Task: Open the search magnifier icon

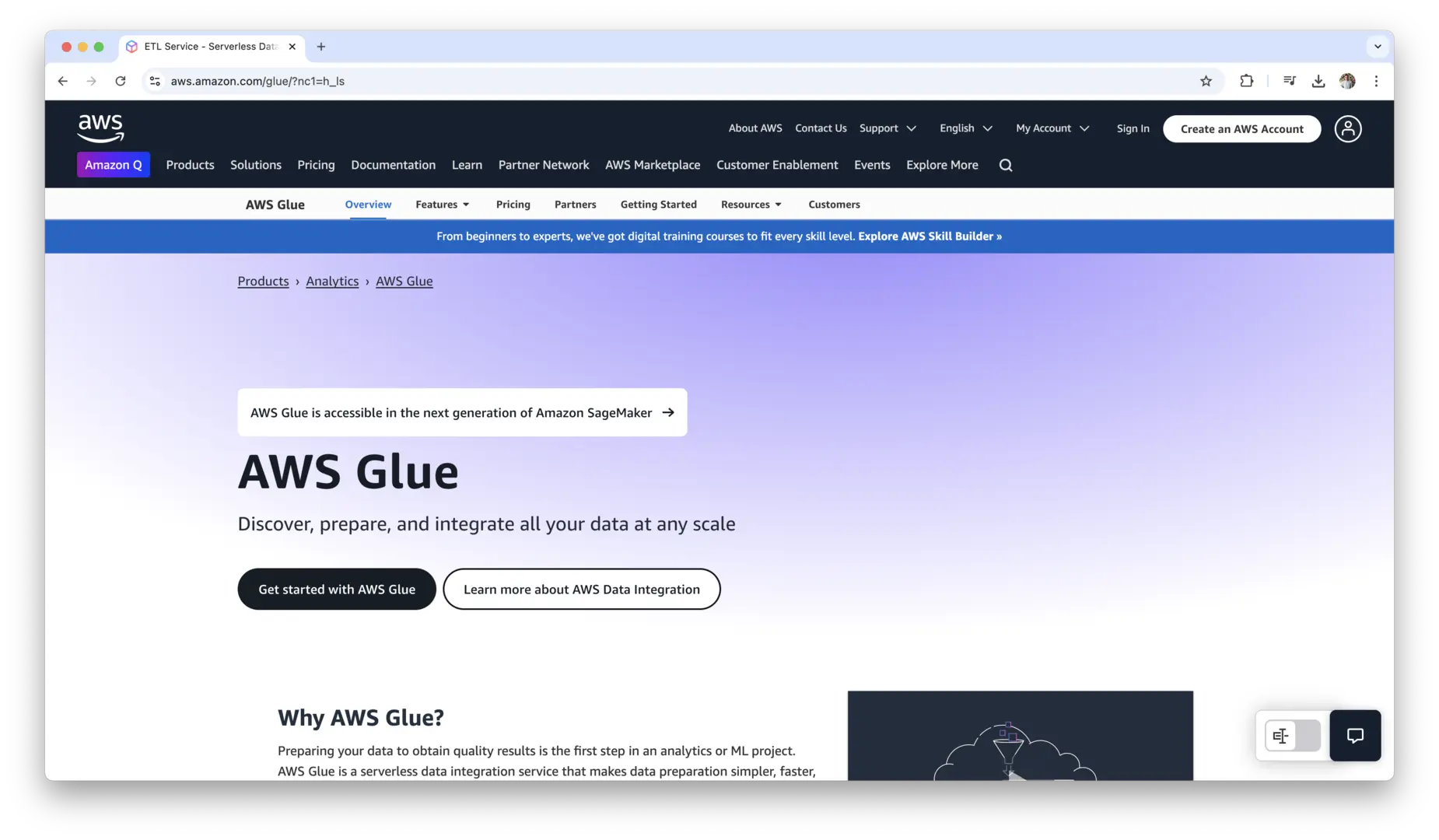Action: pos(1005,165)
